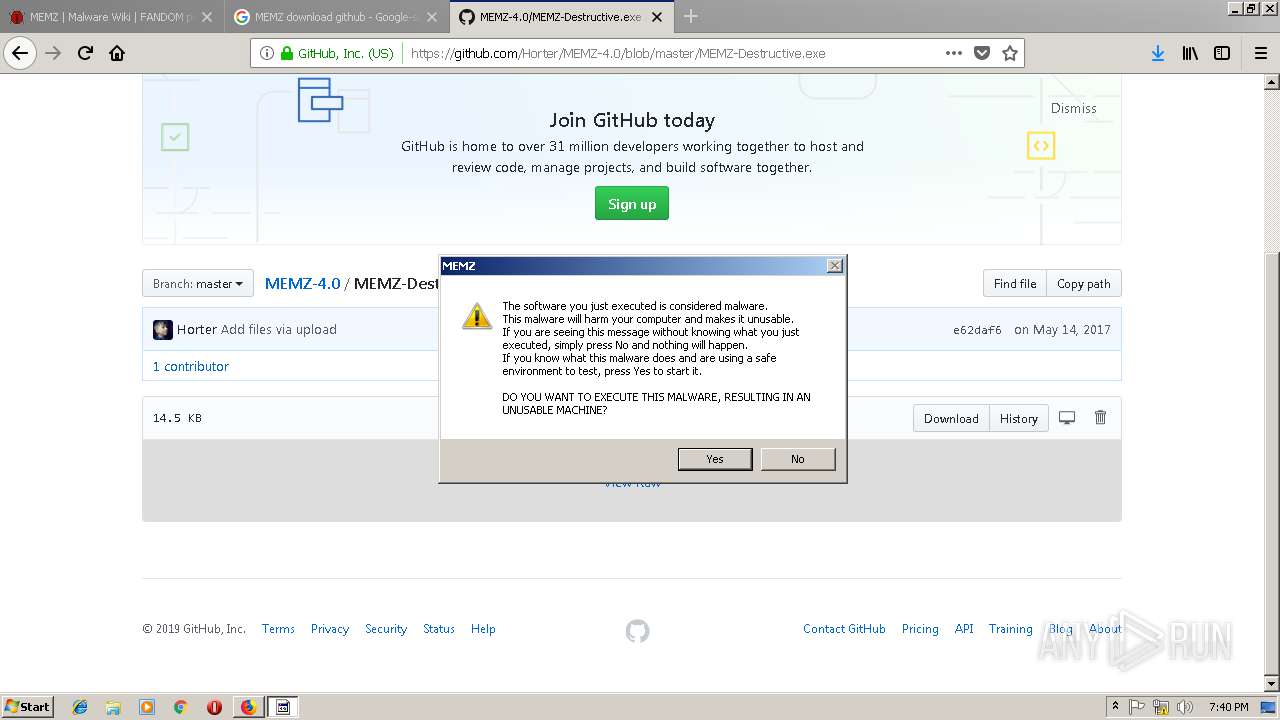Open the Firefox downloads panel
1280x720 pixels.
click(x=1157, y=53)
